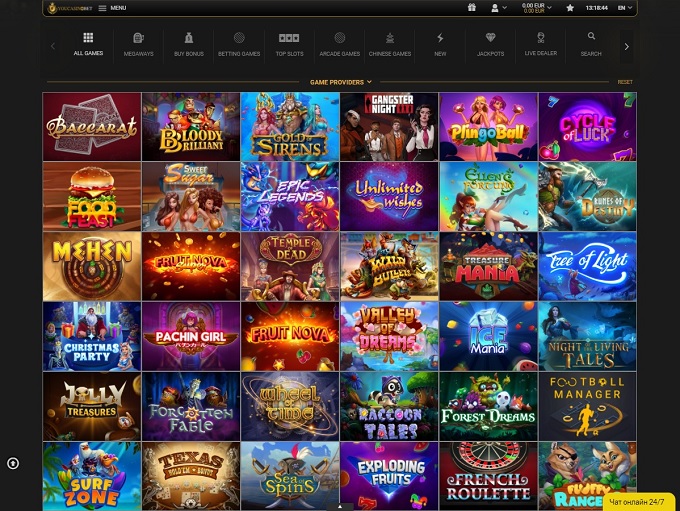
Task: Open the hamburger Menu
Action: pyautogui.click(x=112, y=7)
